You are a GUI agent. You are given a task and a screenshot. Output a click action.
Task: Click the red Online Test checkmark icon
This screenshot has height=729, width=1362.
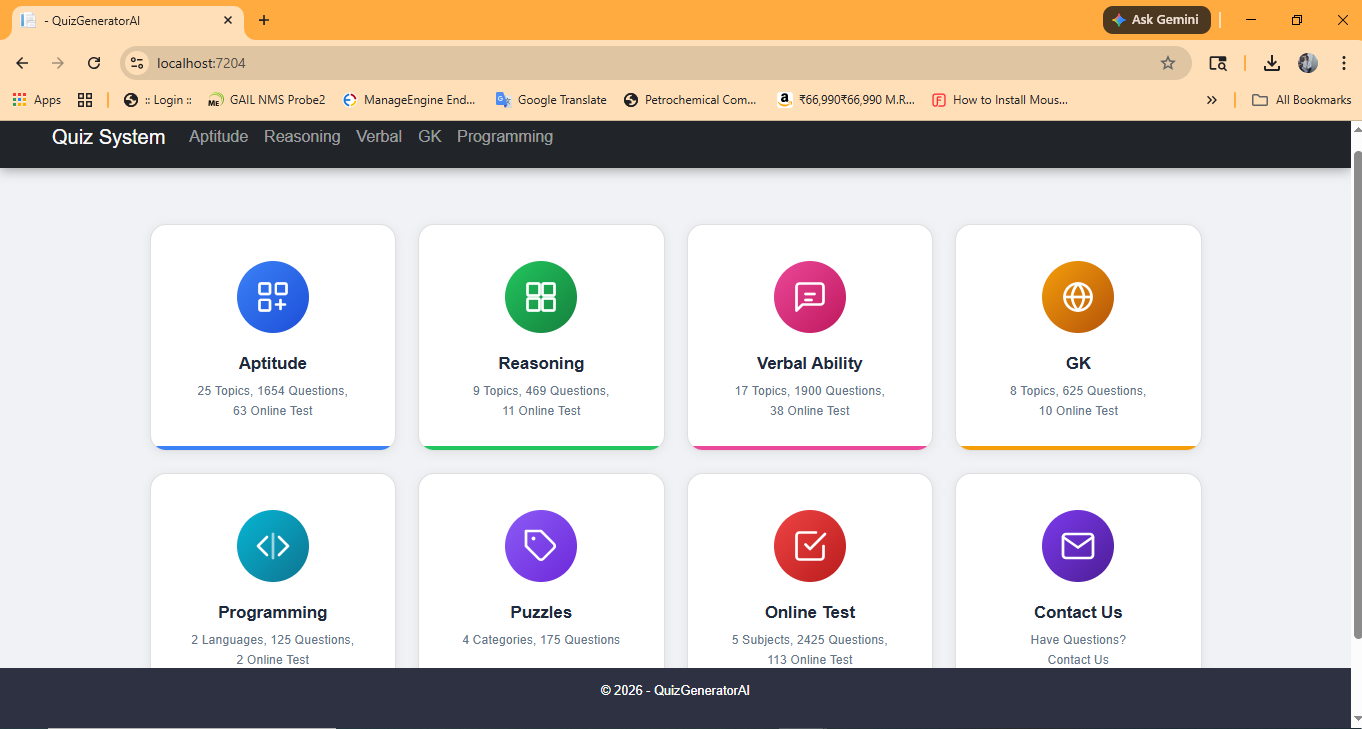point(810,546)
